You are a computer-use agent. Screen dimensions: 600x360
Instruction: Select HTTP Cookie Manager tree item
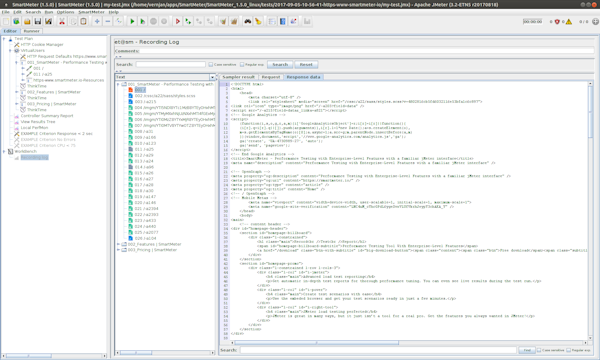42,45
